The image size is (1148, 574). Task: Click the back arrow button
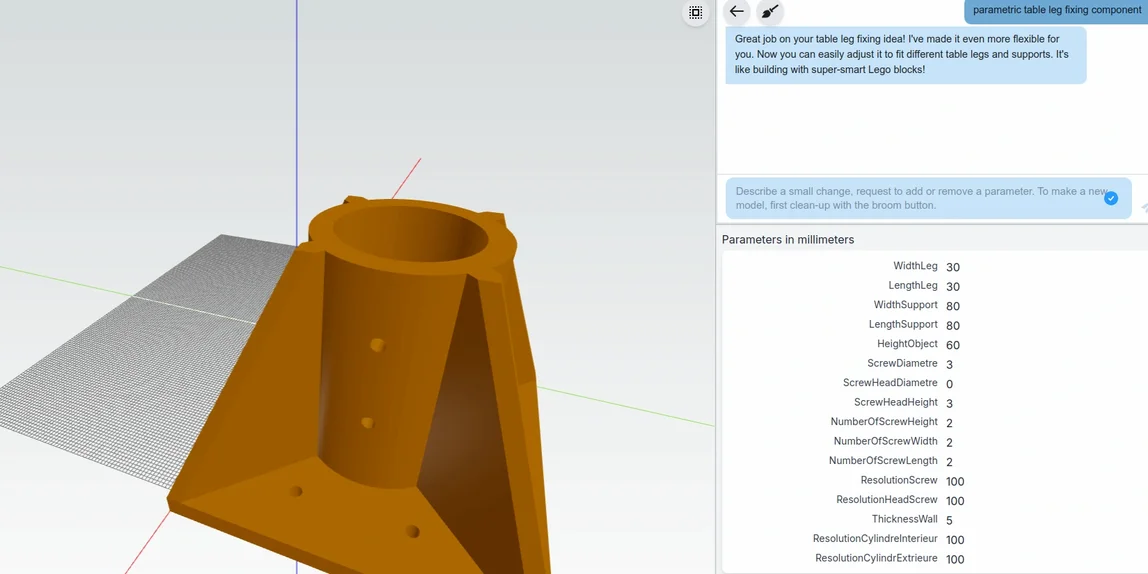click(x=737, y=12)
